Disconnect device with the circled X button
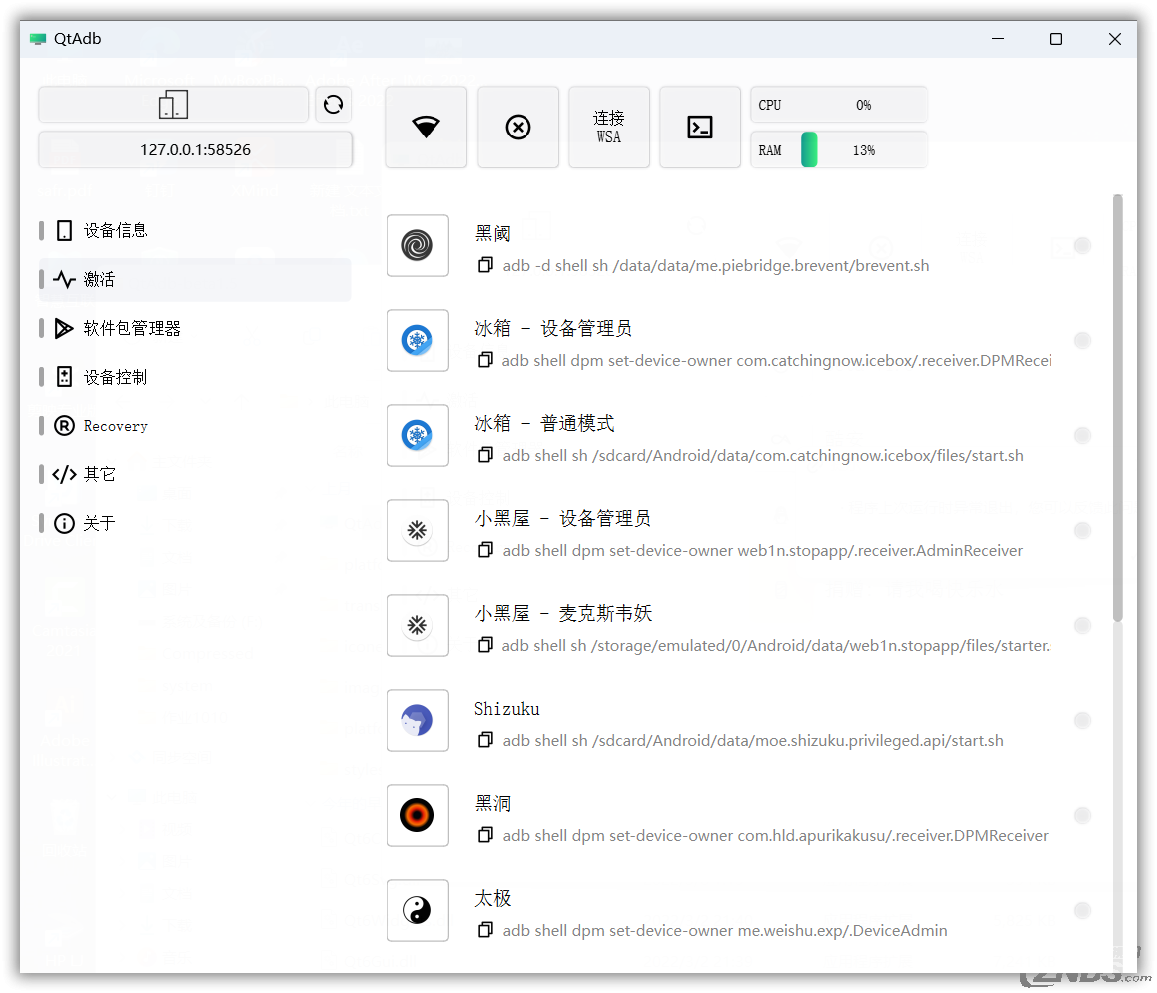This screenshot has height=993, width=1157. [x=518, y=127]
